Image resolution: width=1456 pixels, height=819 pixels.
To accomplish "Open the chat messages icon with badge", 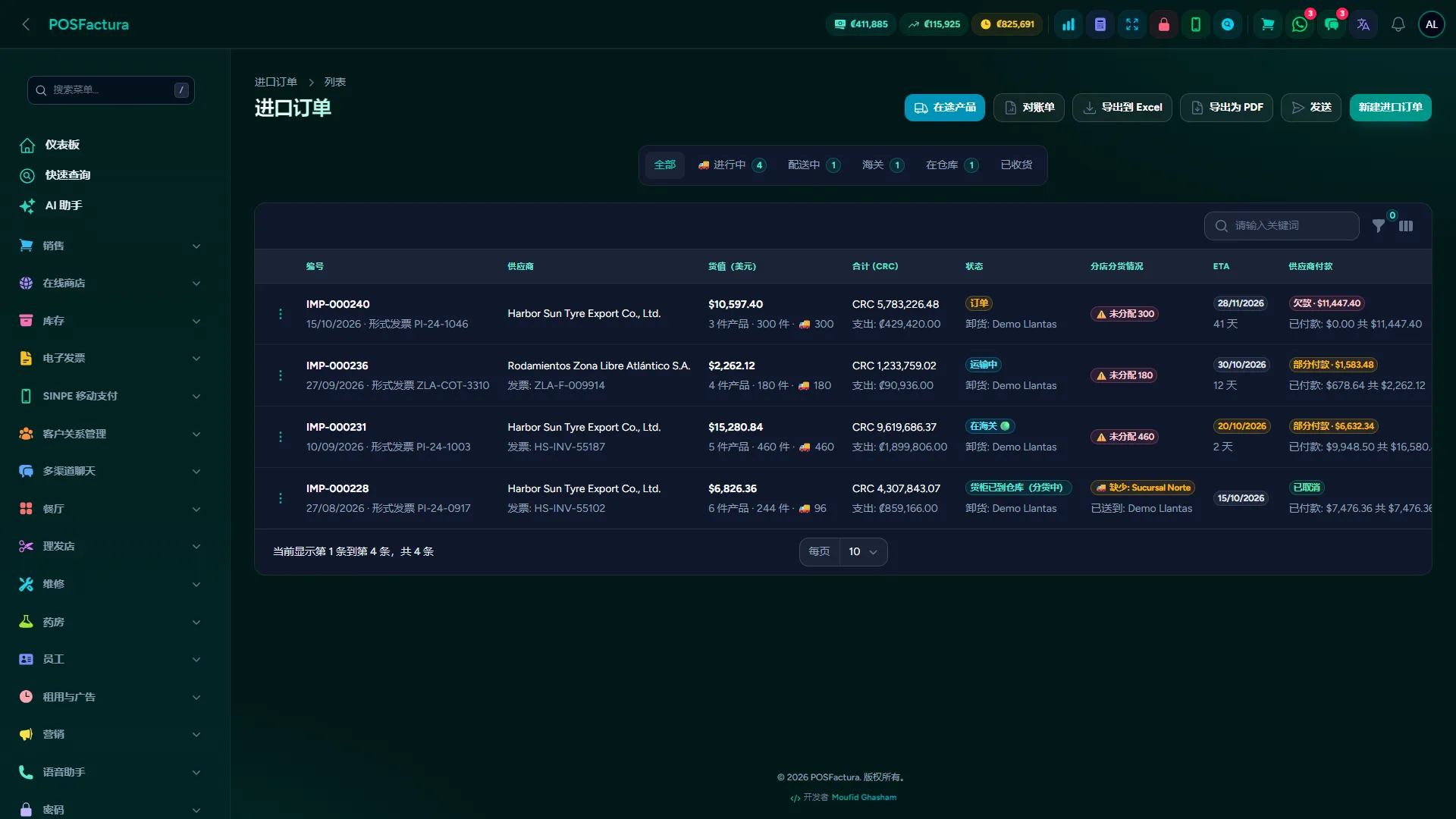I will pos(1332,24).
